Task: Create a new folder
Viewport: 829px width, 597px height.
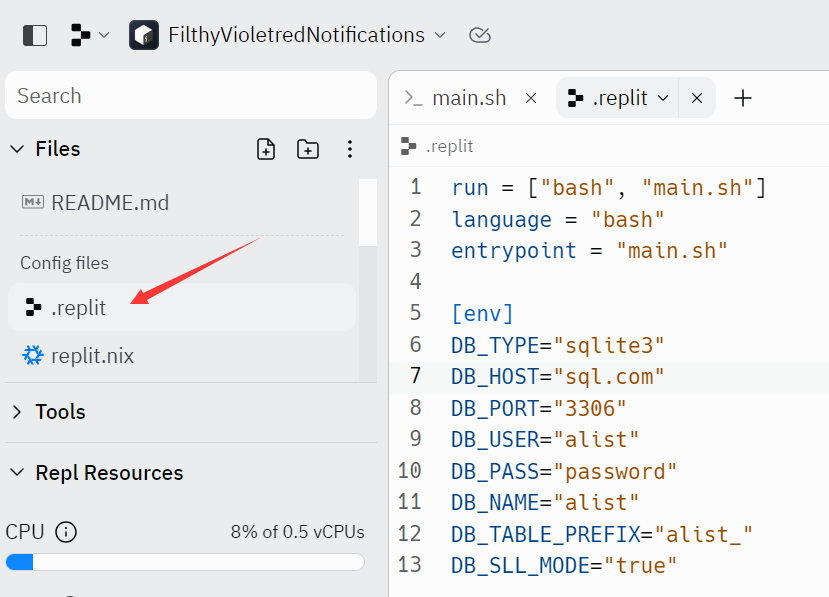Action: (308, 149)
